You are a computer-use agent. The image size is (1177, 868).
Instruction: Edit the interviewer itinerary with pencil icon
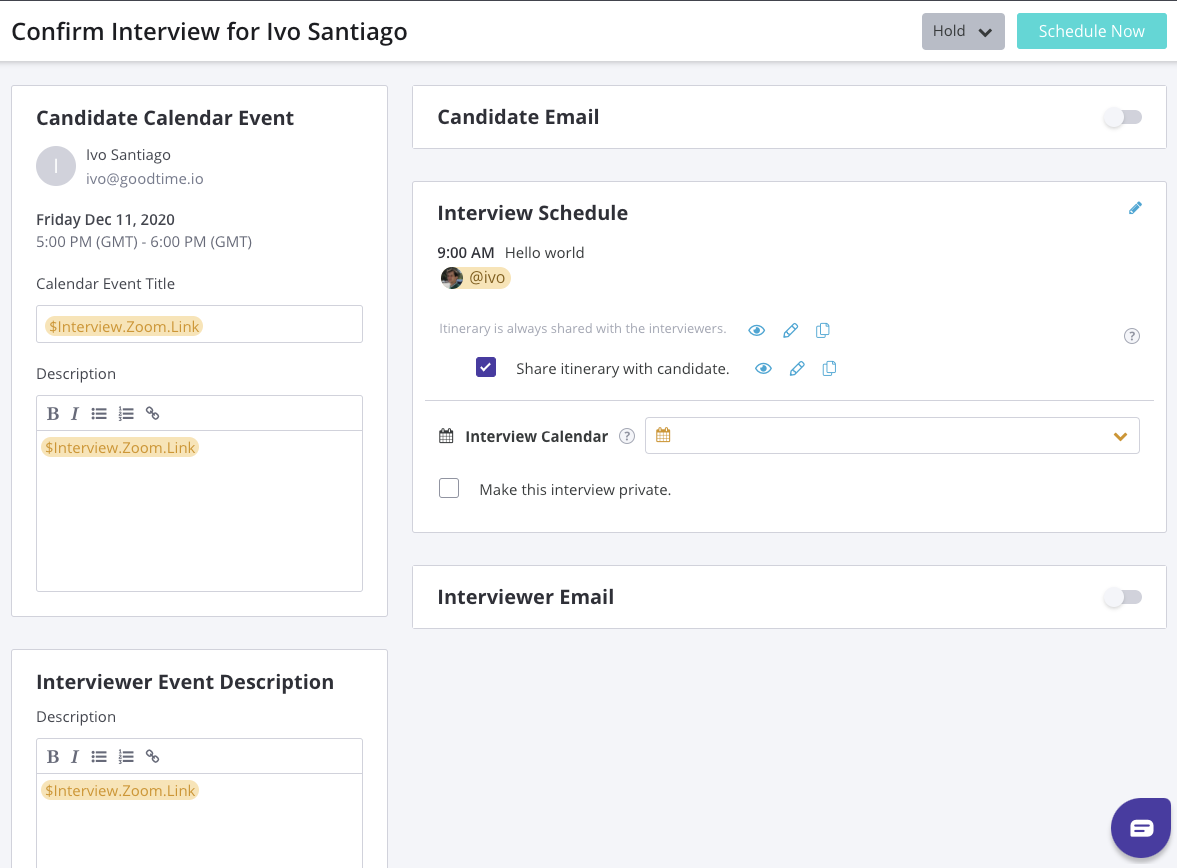(790, 331)
